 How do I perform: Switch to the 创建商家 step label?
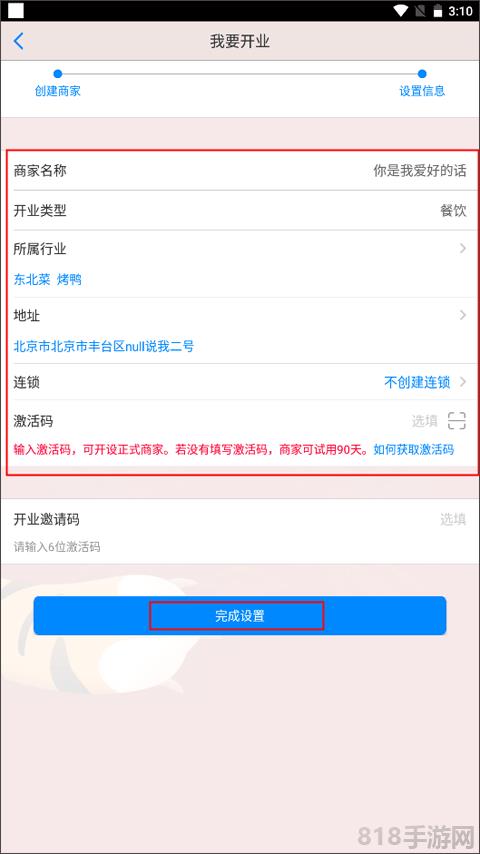click(x=58, y=90)
